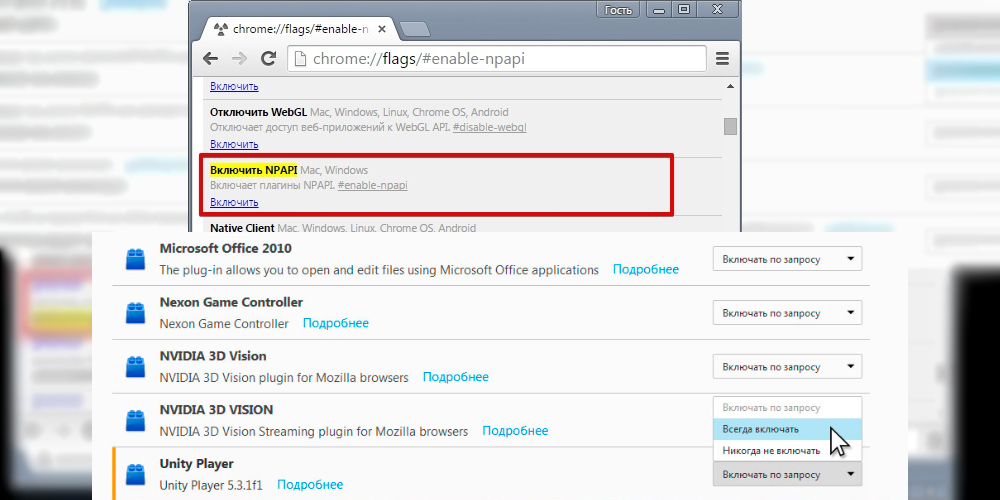Image resolution: width=1000 pixels, height=500 pixels.
Task: Open activation dropdown for Microsoft Office 2010
Action: 787,260
